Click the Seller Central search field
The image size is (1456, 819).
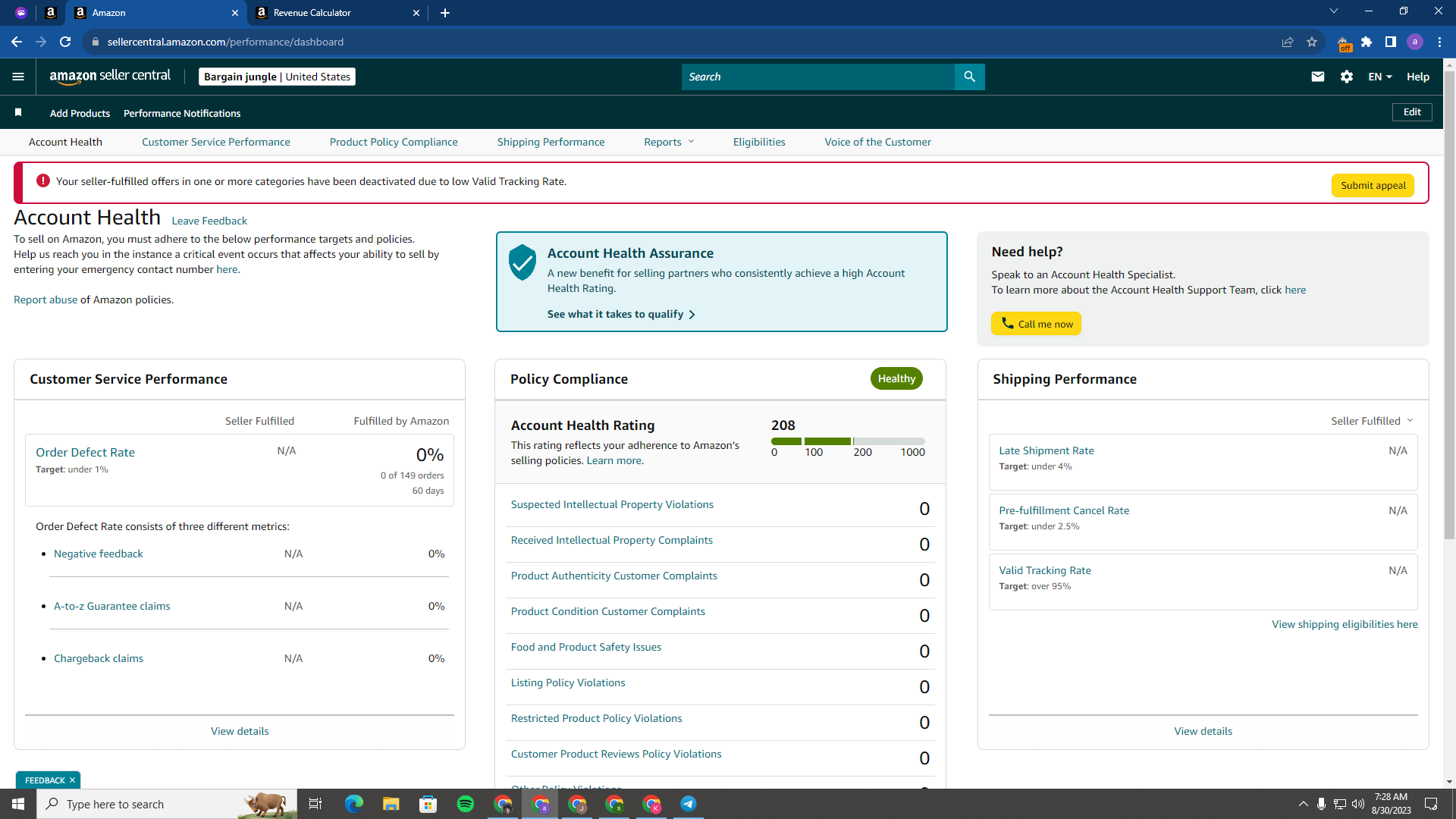[817, 77]
